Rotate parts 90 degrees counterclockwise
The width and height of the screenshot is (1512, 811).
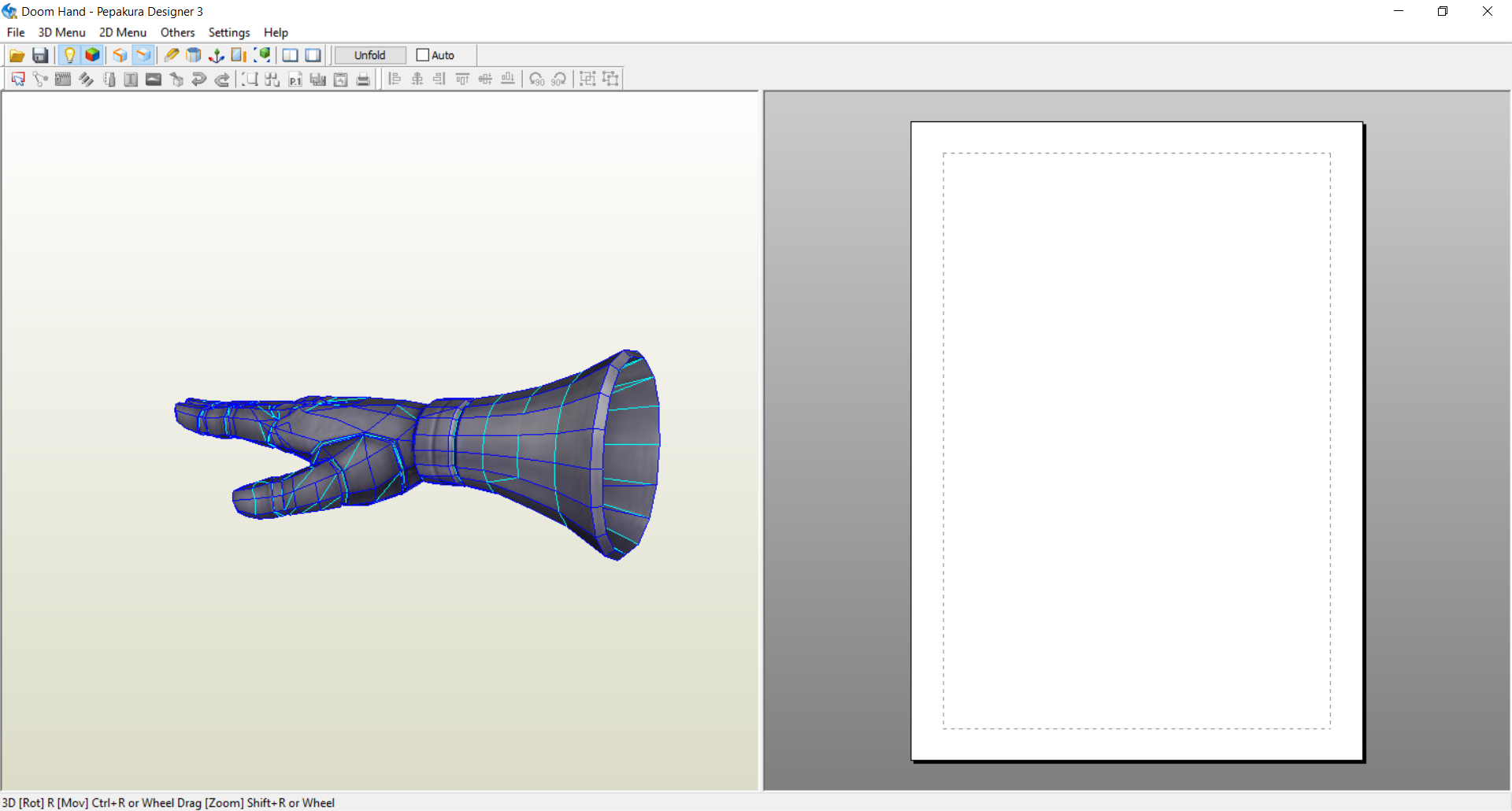[536, 79]
